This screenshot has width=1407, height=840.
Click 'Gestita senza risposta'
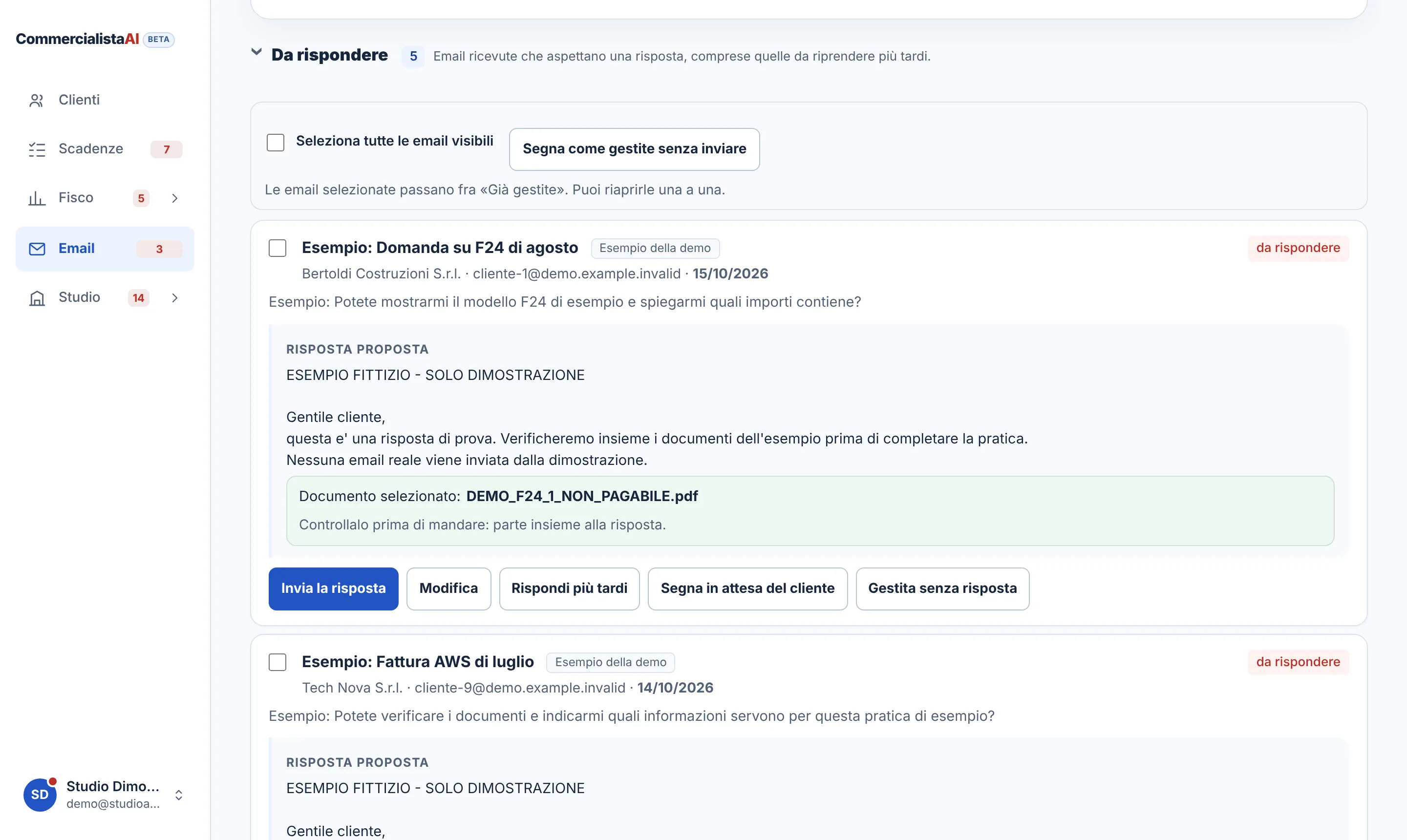tap(942, 588)
